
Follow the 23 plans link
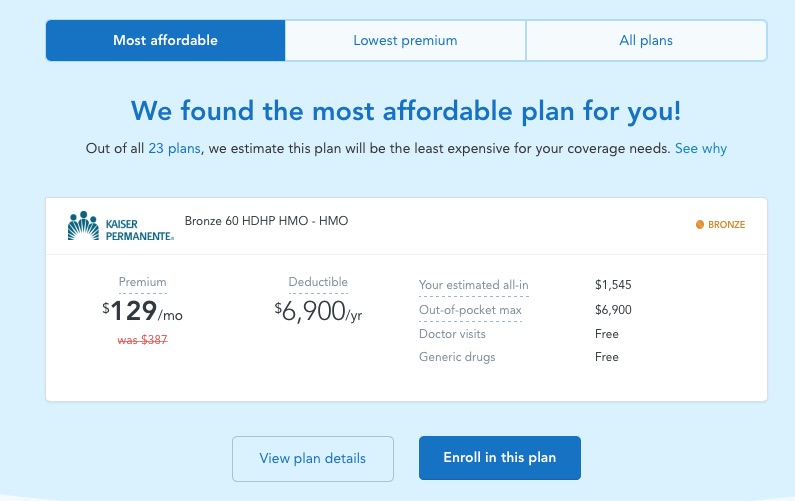174,149
